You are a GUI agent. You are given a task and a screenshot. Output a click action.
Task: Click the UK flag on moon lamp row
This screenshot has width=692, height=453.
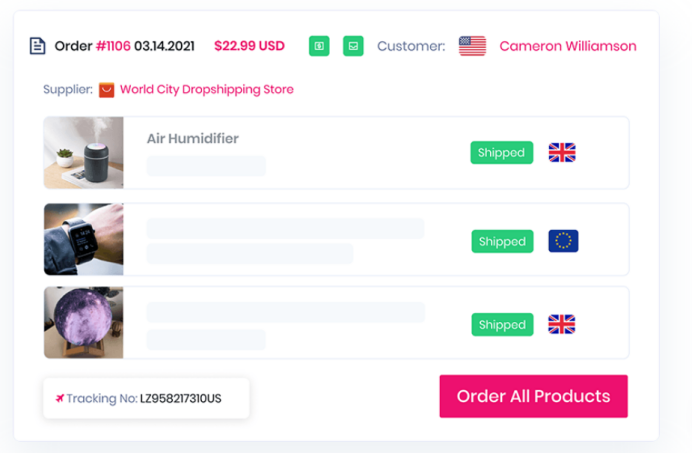click(561, 325)
